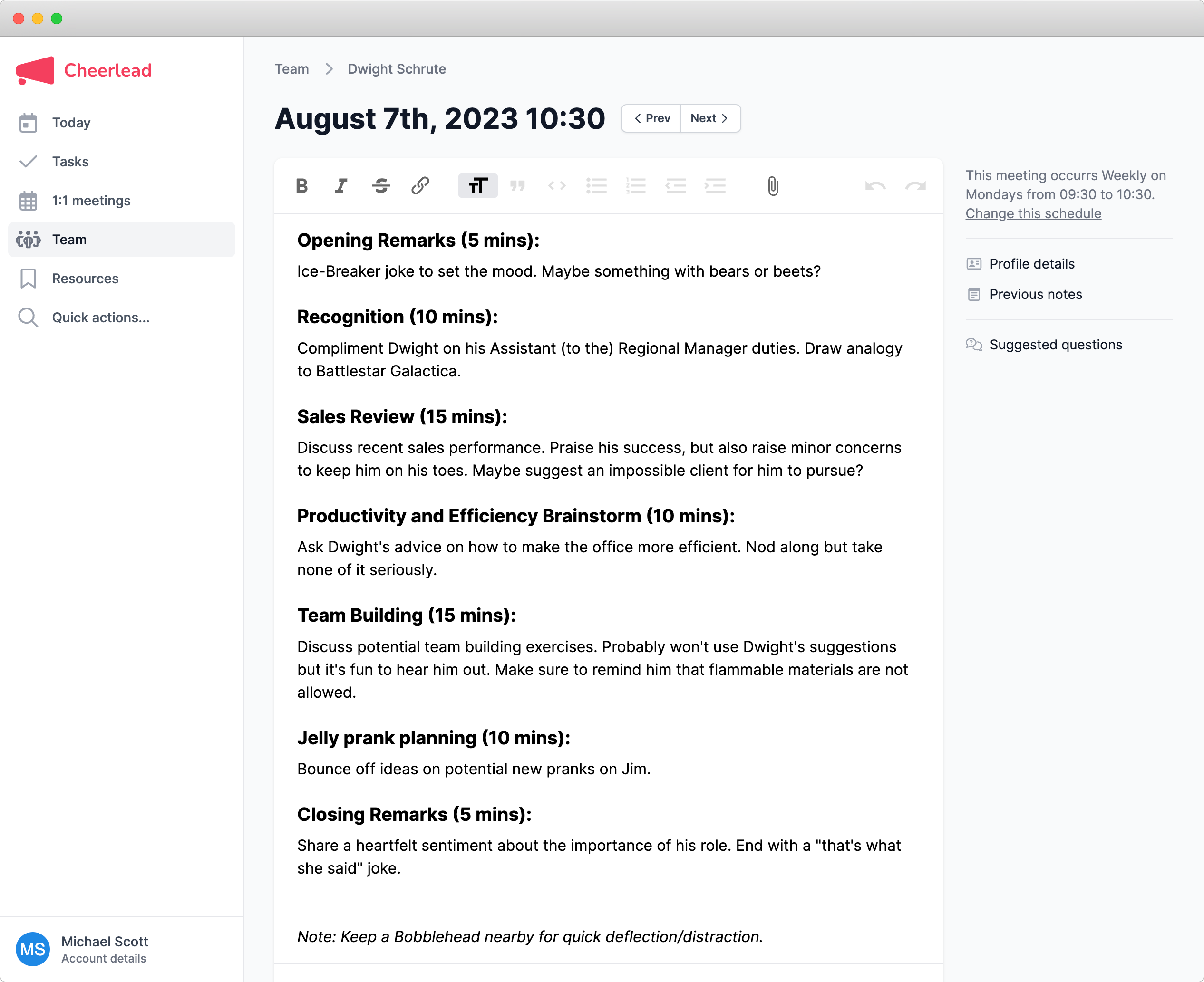1204x982 pixels.
Task: Open 1:1 meetings in sidebar
Action: click(90, 200)
